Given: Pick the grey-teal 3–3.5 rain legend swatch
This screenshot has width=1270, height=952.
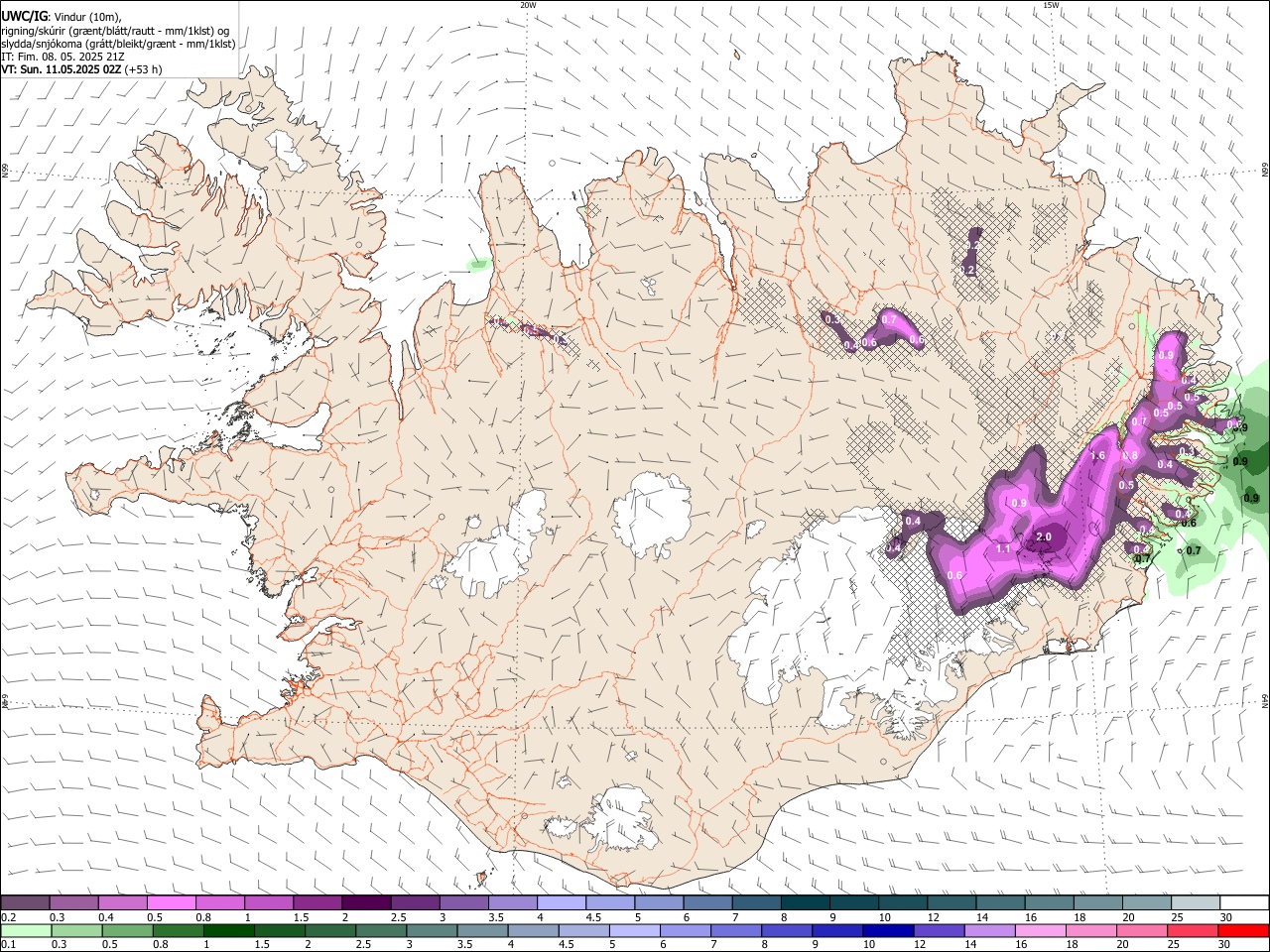Looking at the screenshot, I should tap(432, 930).
